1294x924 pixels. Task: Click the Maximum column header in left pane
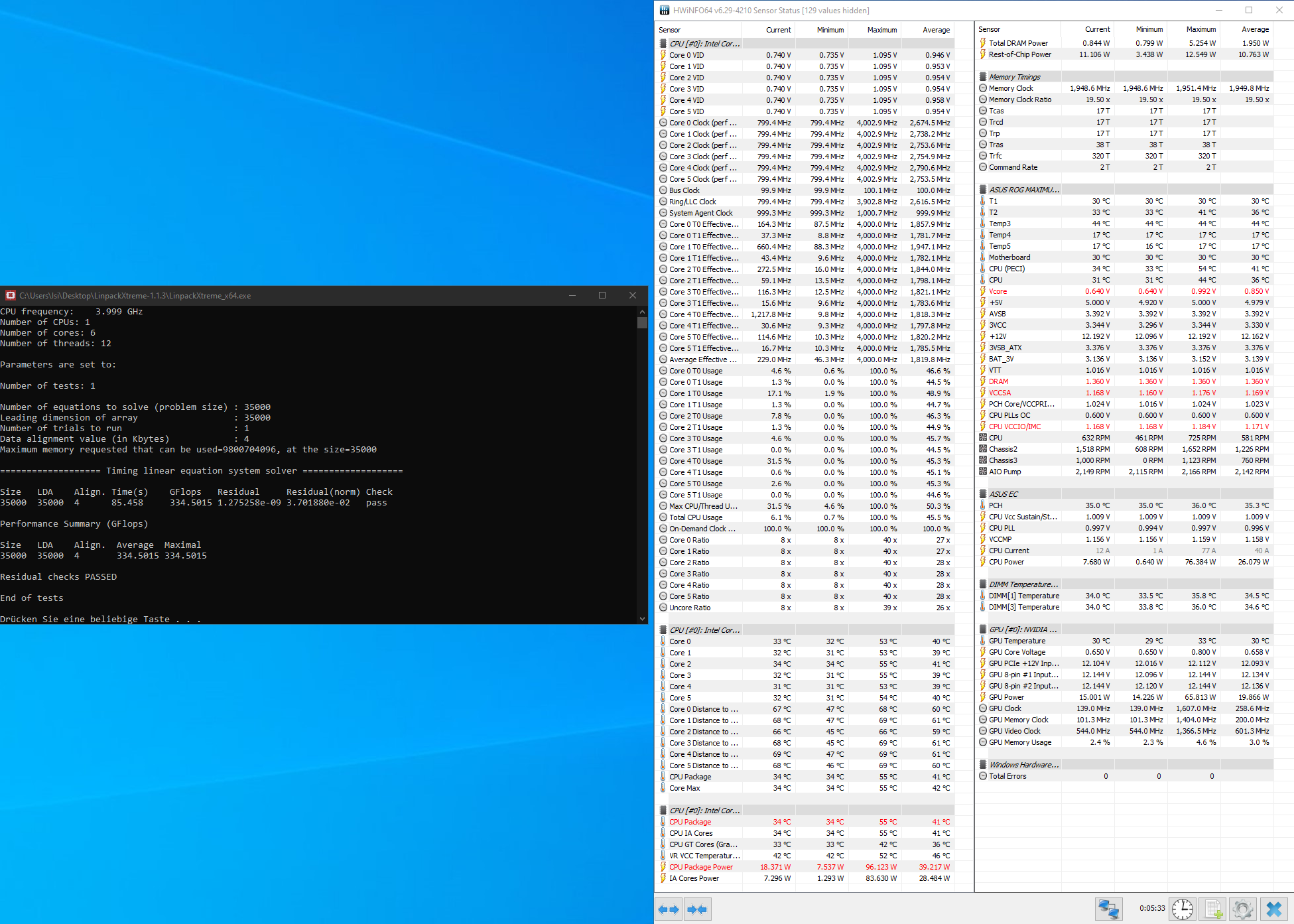coord(874,30)
